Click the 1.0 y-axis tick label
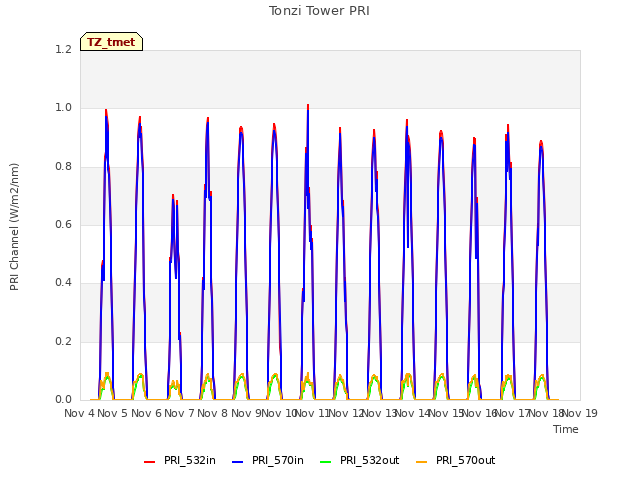 [63, 108]
